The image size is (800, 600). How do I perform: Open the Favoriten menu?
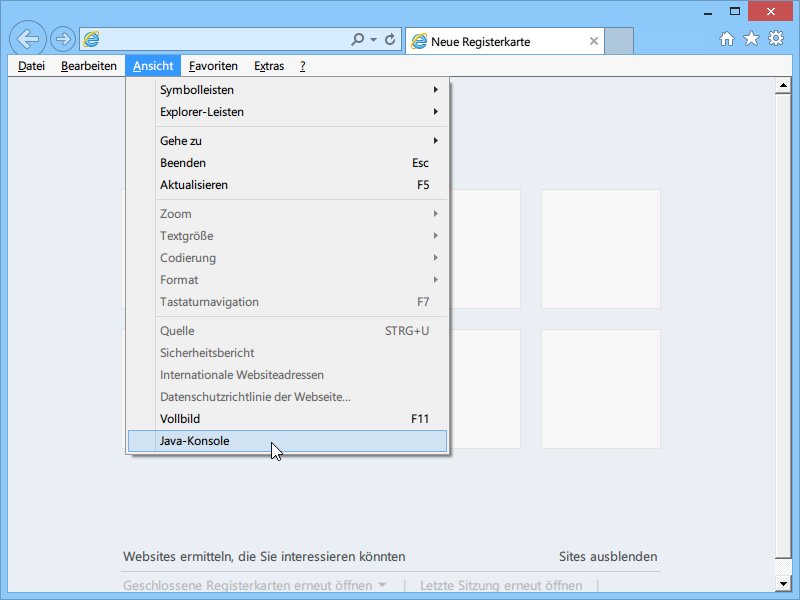(x=213, y=66)
